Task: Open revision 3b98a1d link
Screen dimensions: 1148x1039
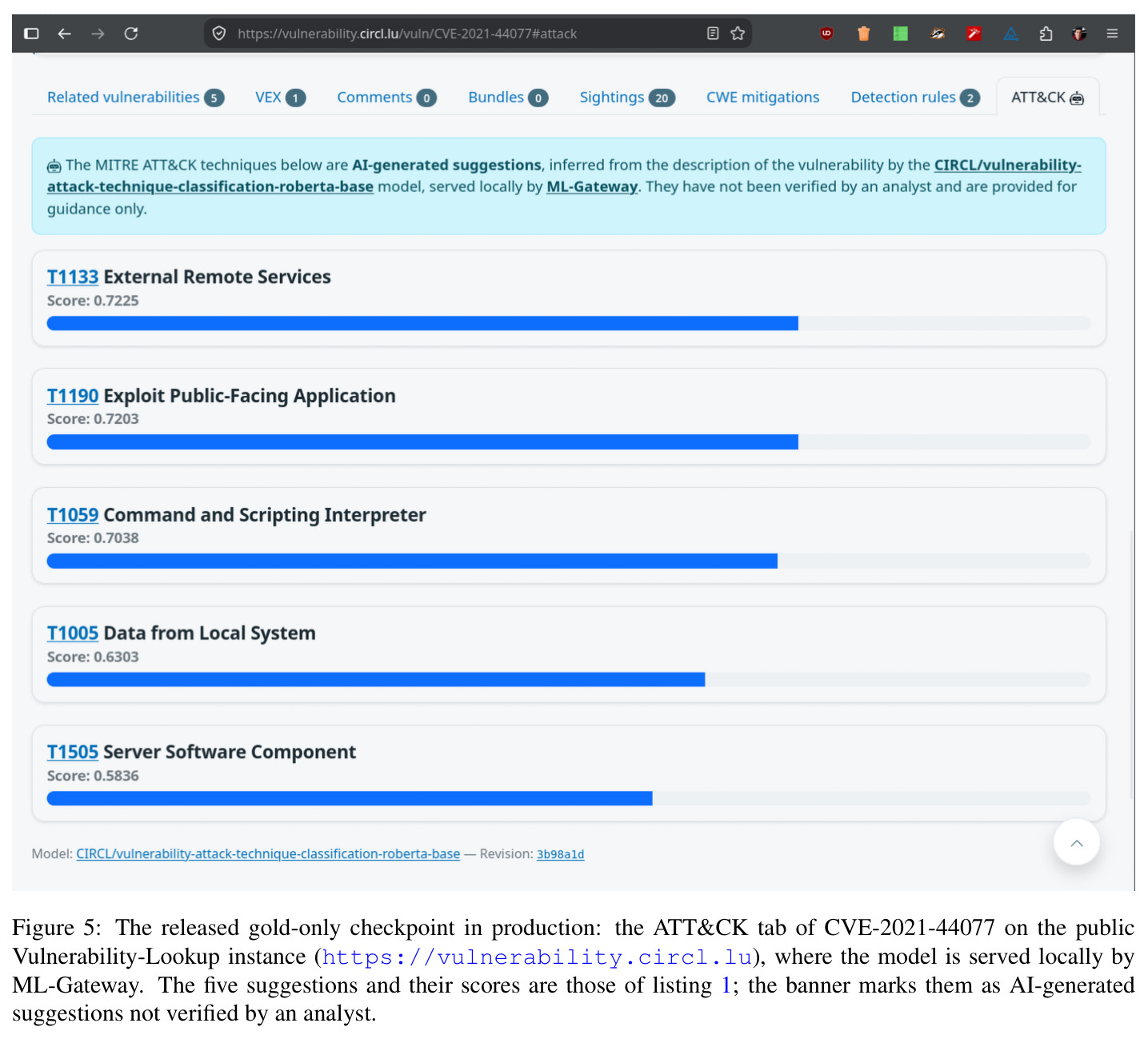Action: pos(560,854)
